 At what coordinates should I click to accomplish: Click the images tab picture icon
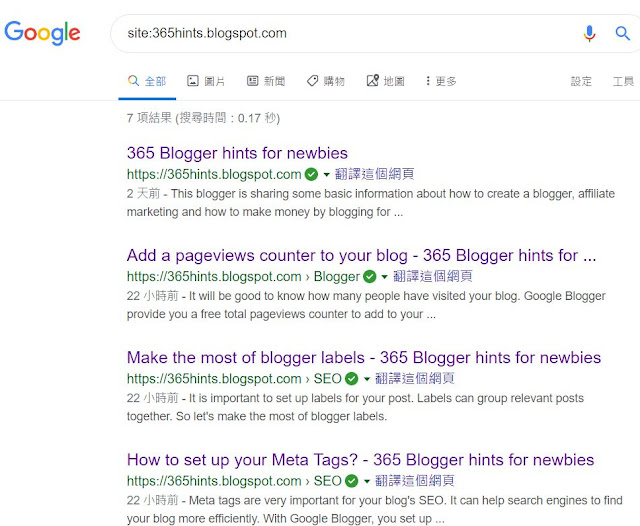[x=193, y=81]
